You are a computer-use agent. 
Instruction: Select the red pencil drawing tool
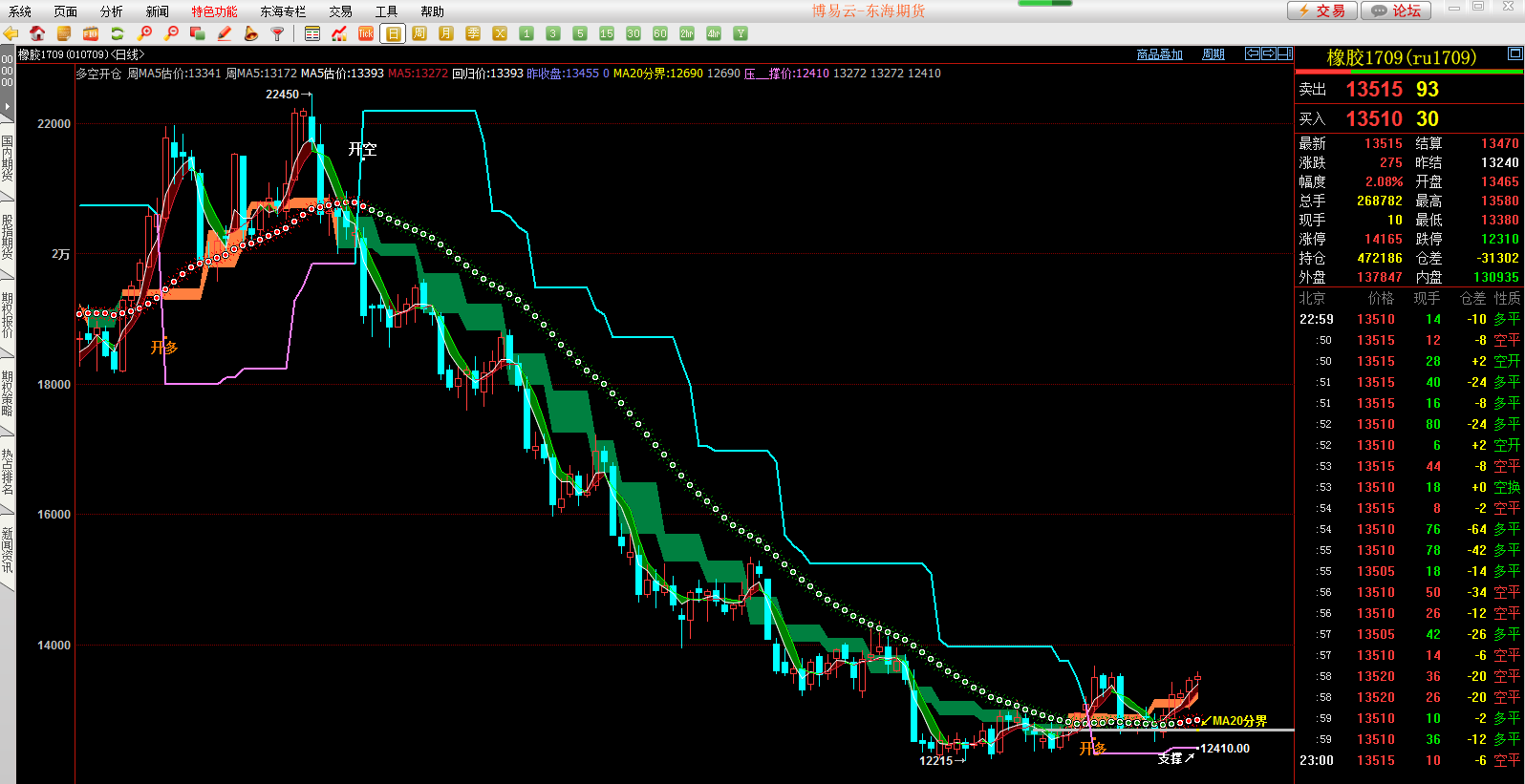(x=225, y=33)
